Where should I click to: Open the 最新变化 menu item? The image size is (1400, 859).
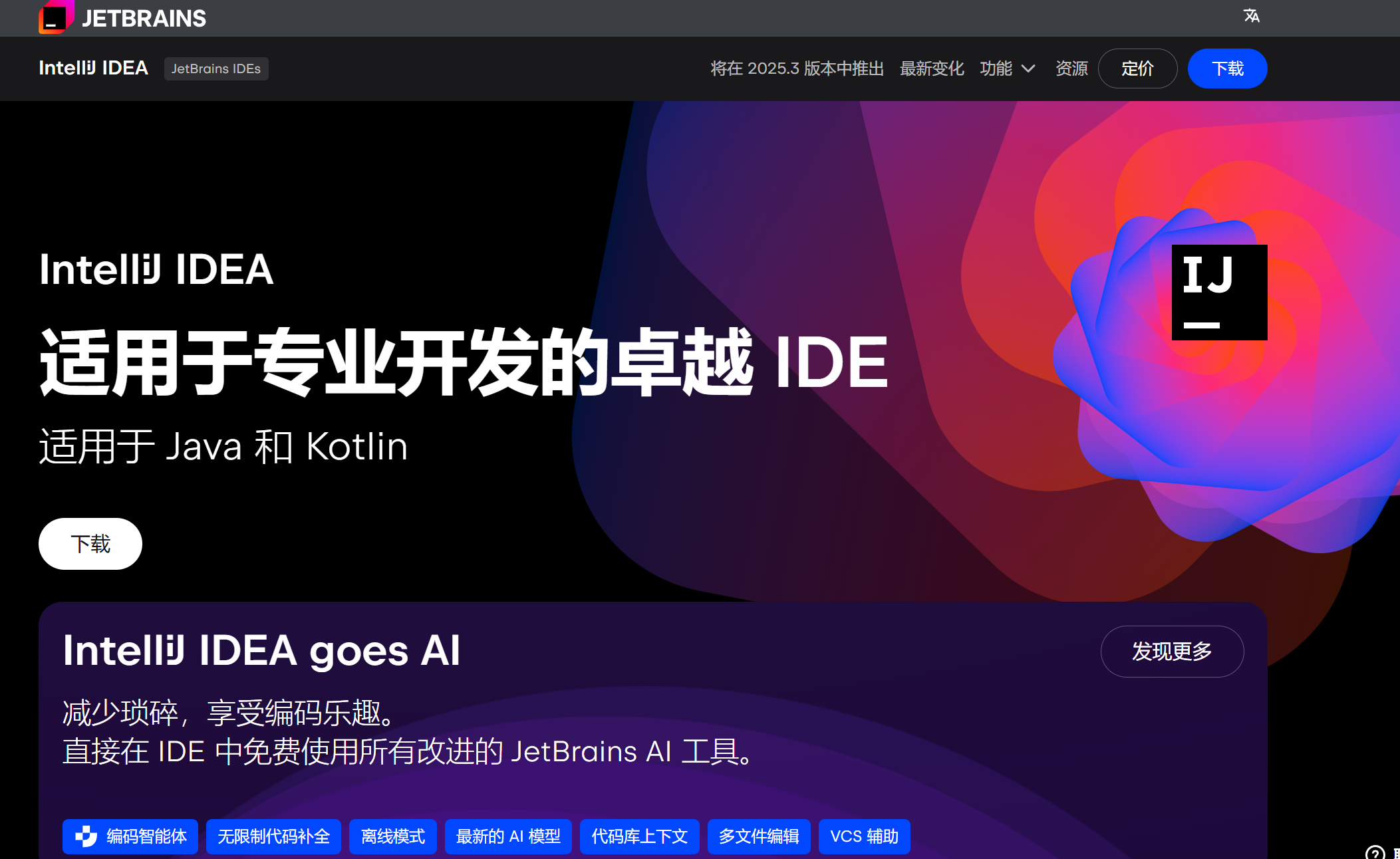click(931, 68)
